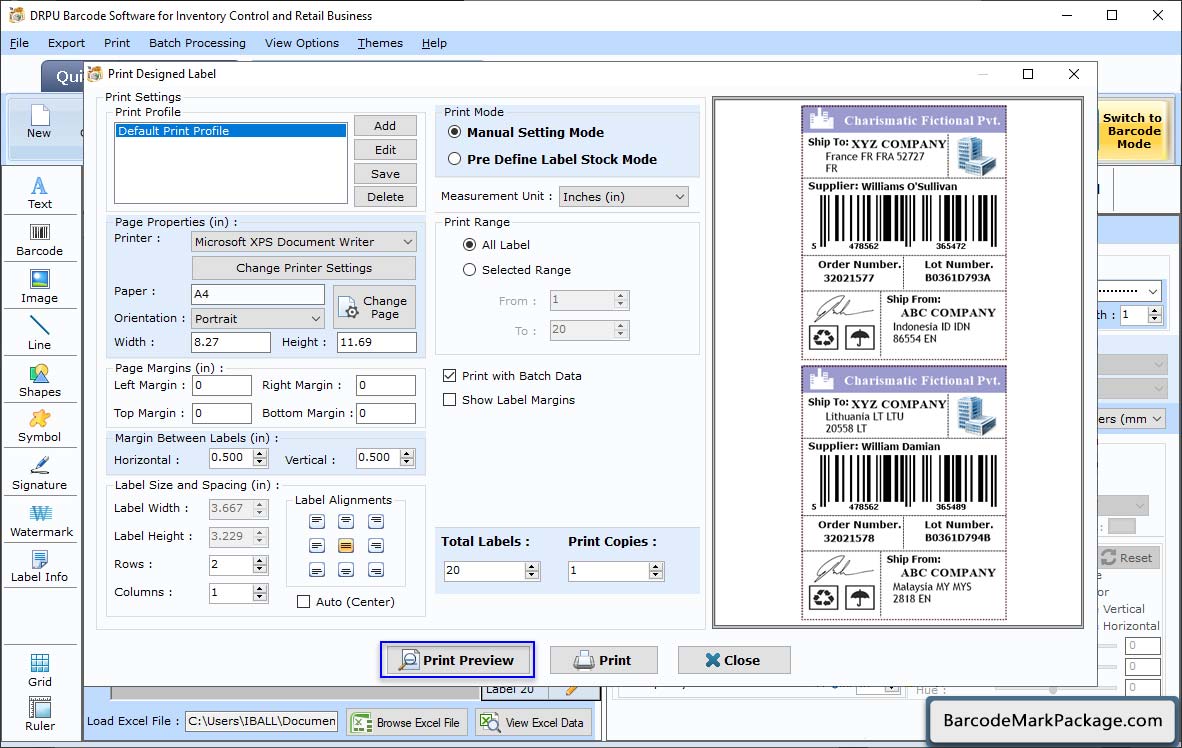1182x748 pixels.
Task: Click the Paper size field
Action: click(x=258, y=294)
